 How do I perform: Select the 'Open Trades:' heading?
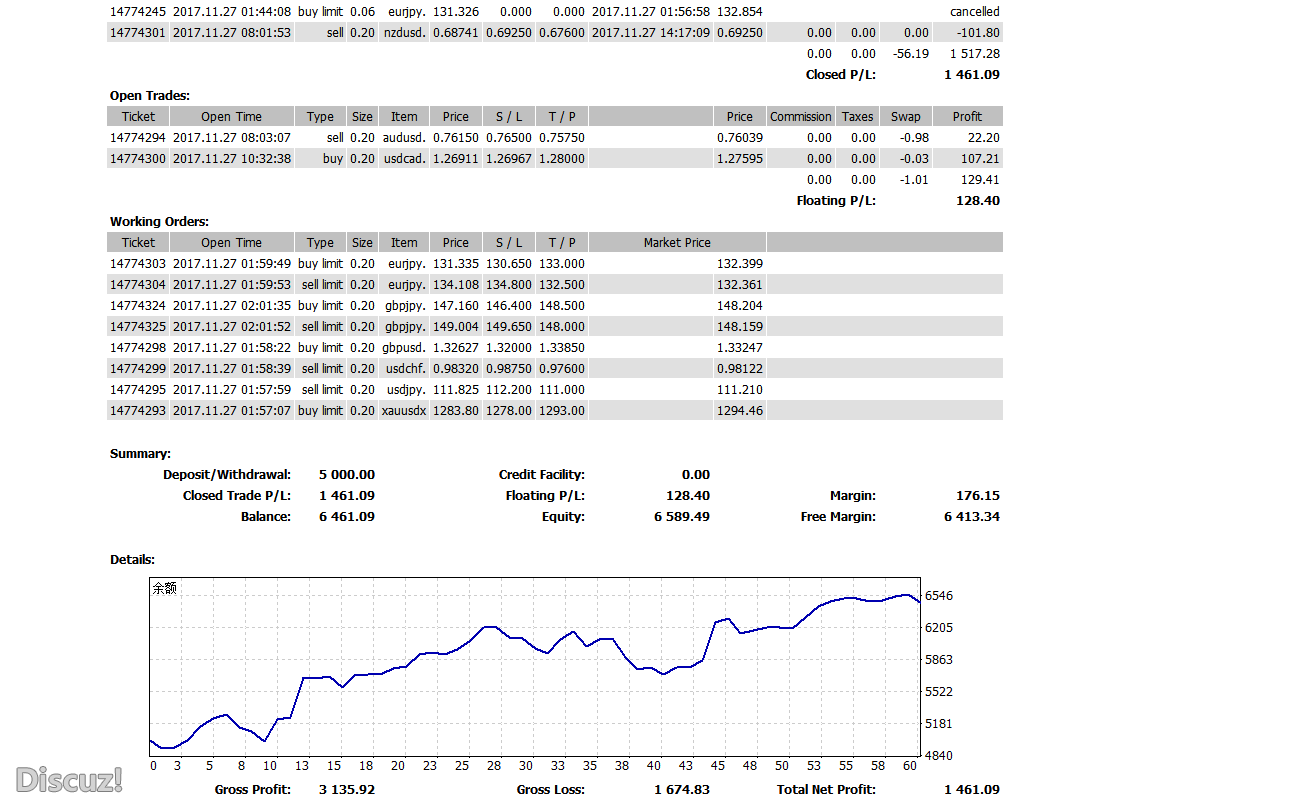(150, 96)
